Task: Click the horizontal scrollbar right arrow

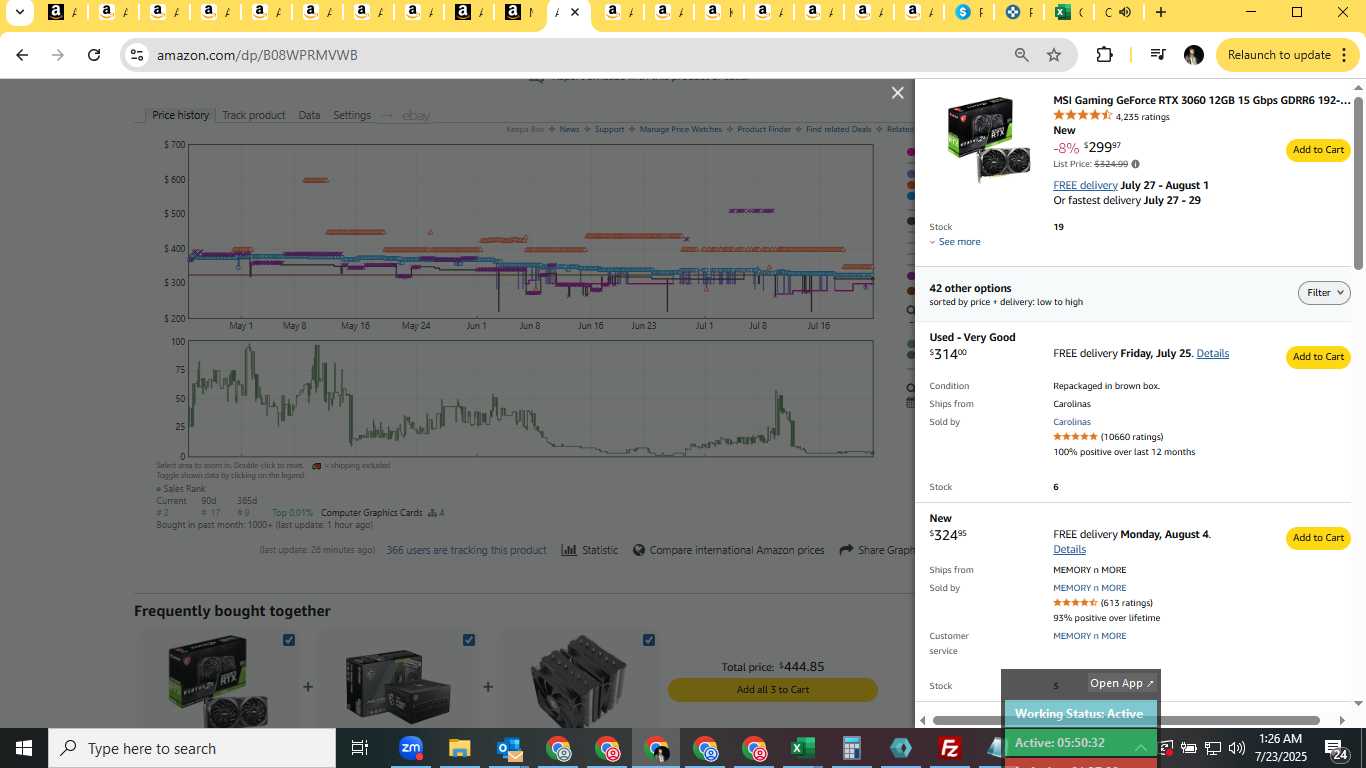Action: coord(1342,720)
